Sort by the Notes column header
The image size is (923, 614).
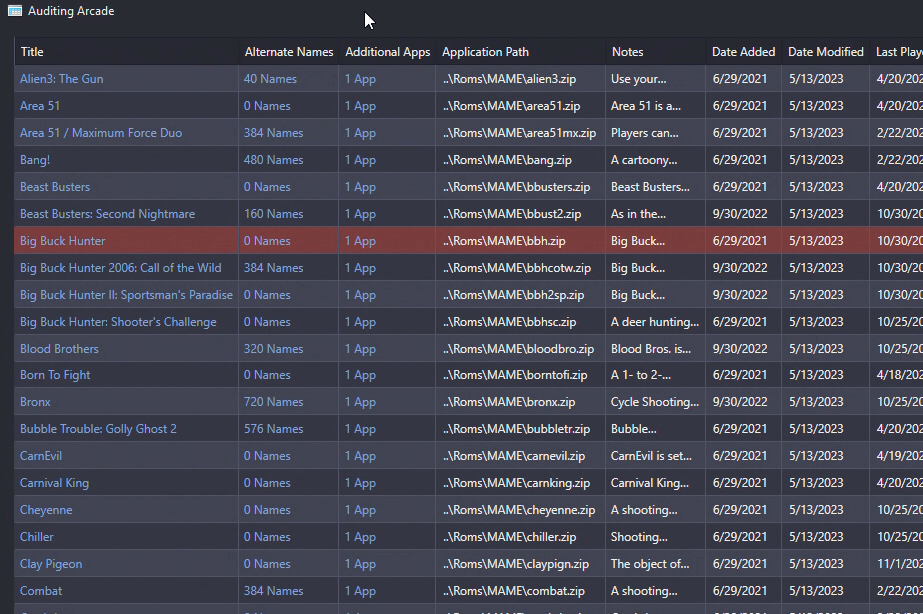(x=627, y=52)
